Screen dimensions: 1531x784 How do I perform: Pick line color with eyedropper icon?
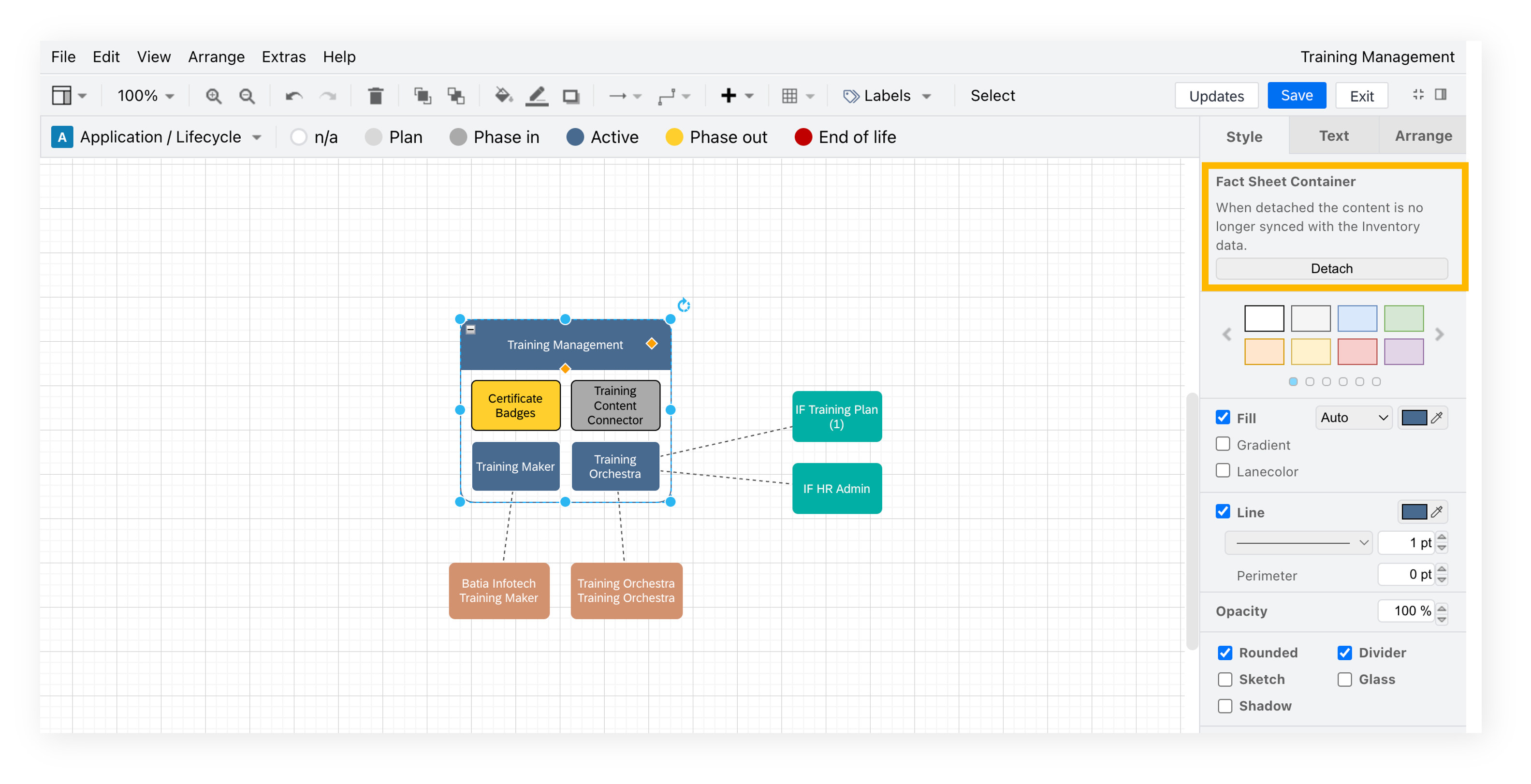1437,512
